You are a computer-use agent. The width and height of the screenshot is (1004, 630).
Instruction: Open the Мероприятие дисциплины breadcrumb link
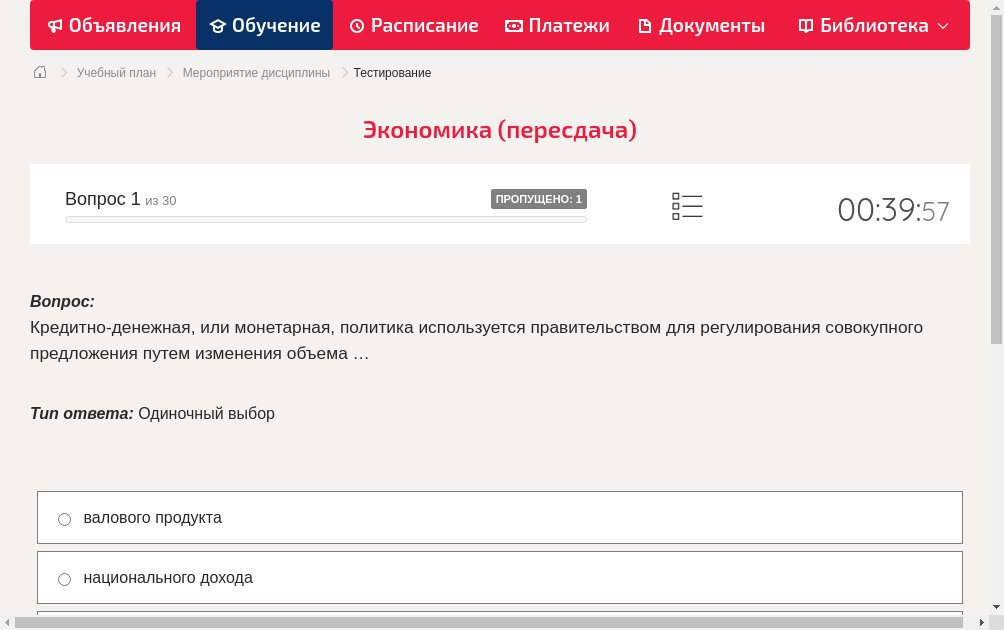[x=256, y=72]
